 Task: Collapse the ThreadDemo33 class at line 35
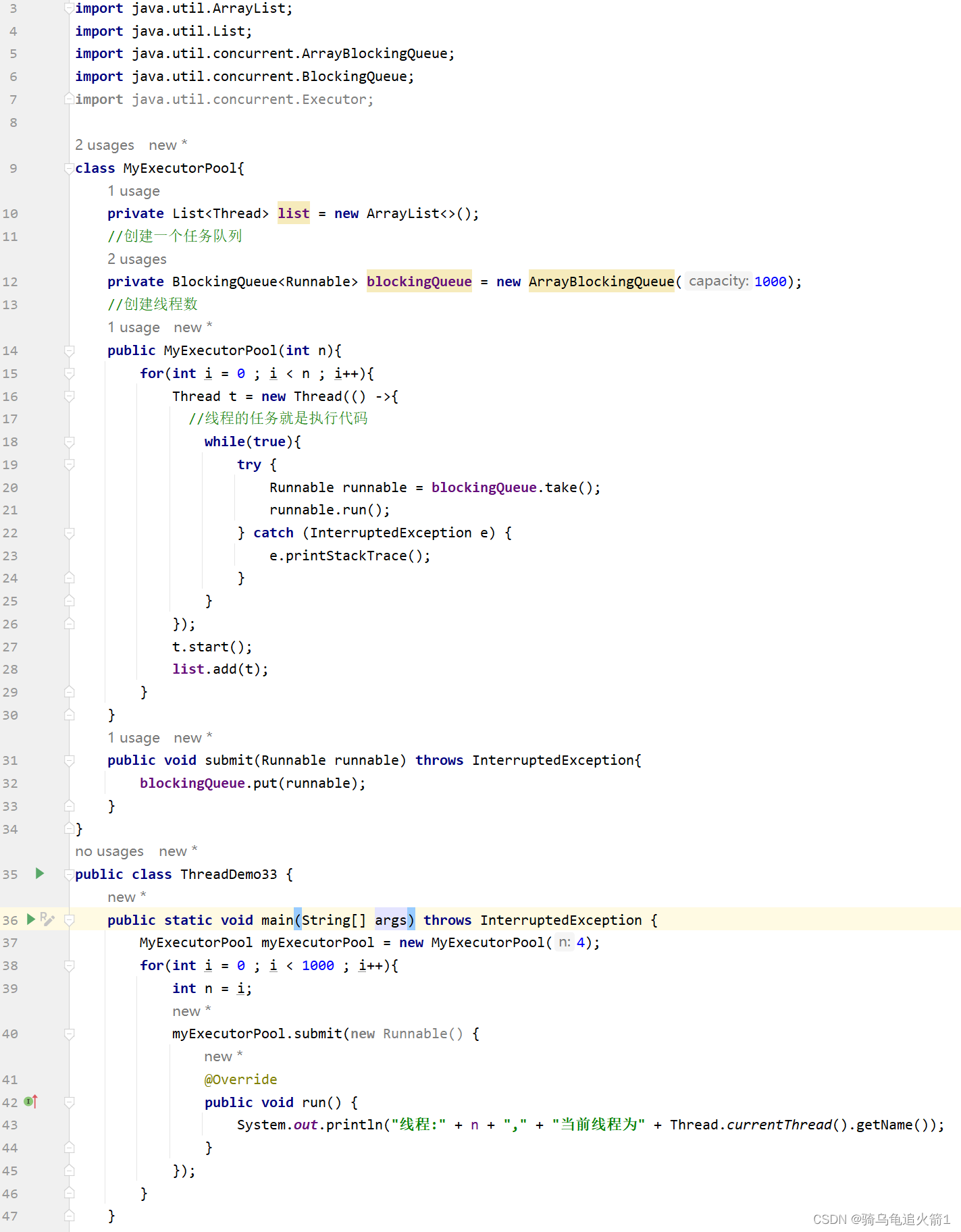(x=69, y=874)
